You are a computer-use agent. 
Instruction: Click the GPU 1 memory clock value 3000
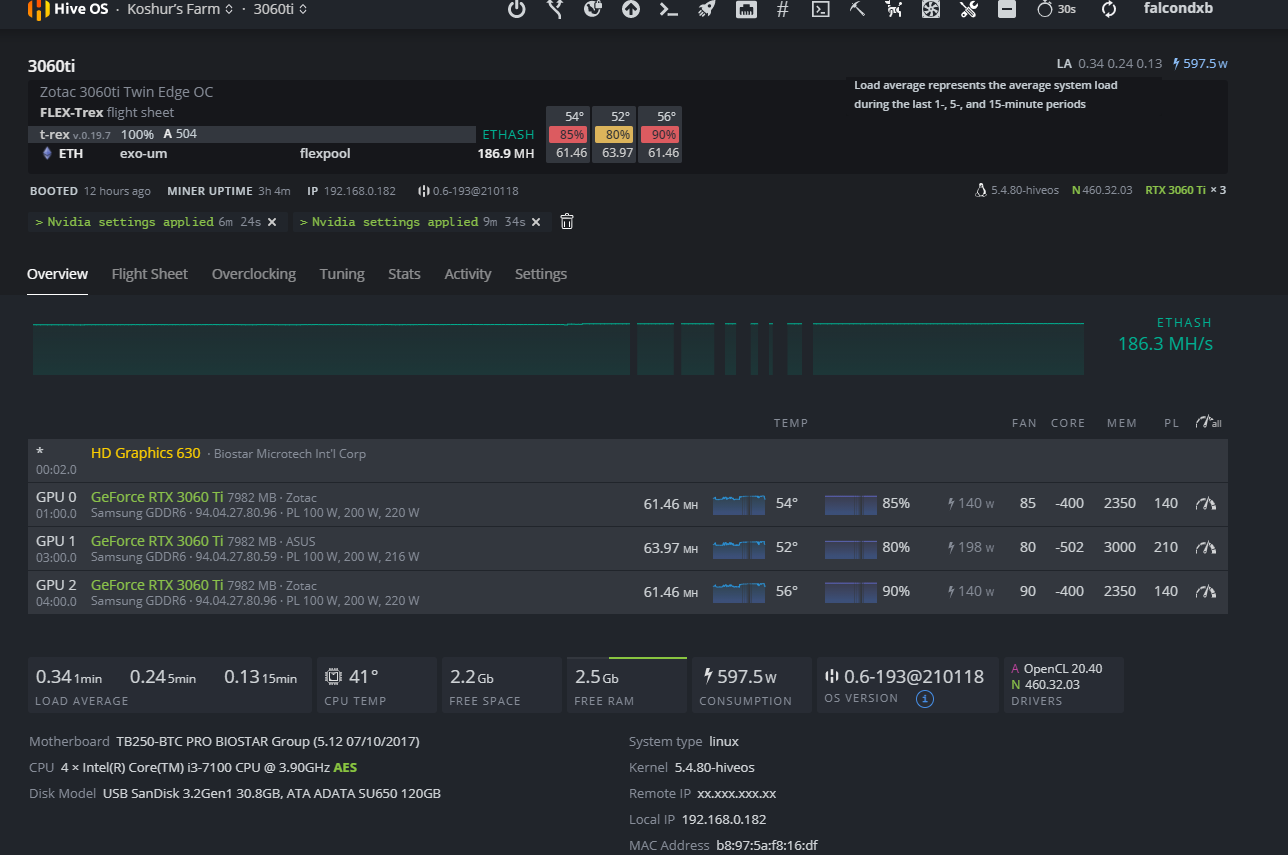pyautogui.click(x=1119, y=547)
